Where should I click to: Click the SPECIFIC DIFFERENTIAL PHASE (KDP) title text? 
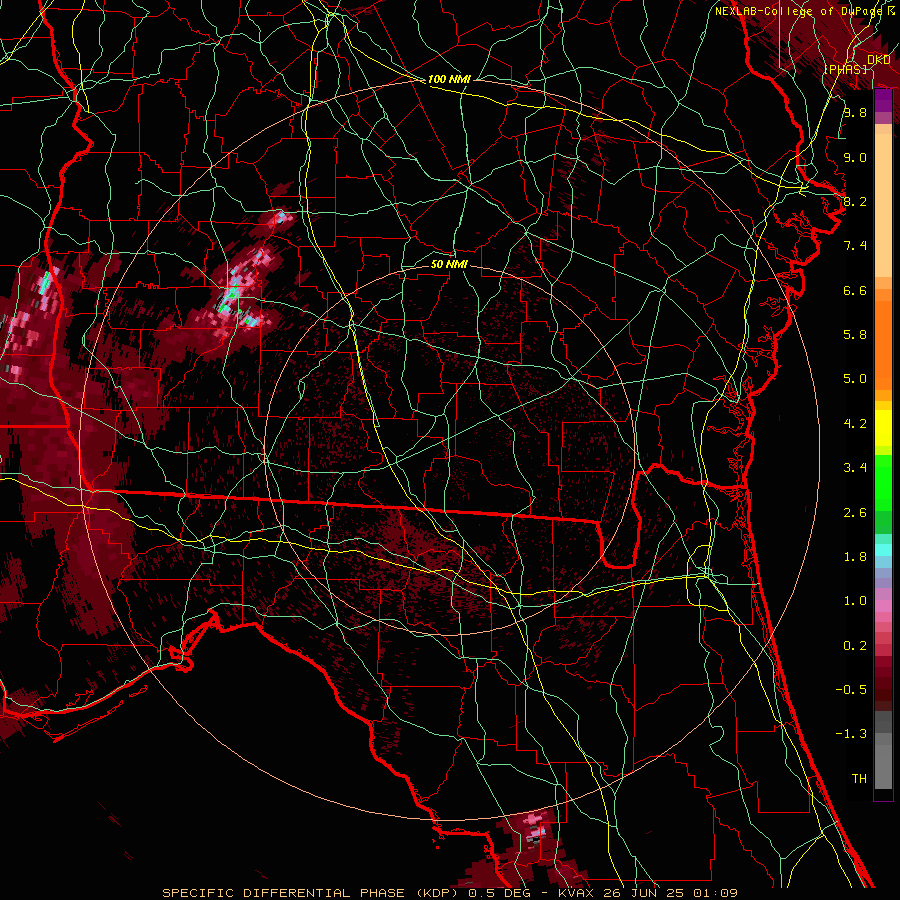click(x=312, y=893)
